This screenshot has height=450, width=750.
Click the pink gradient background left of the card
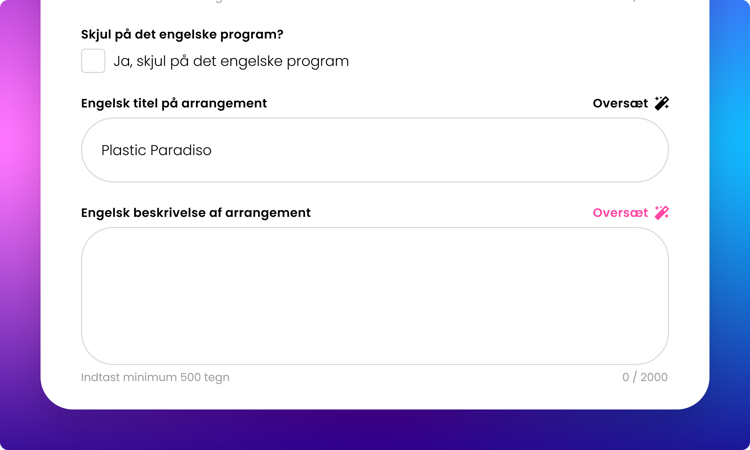pyautogui.click(x=19, y=143)
